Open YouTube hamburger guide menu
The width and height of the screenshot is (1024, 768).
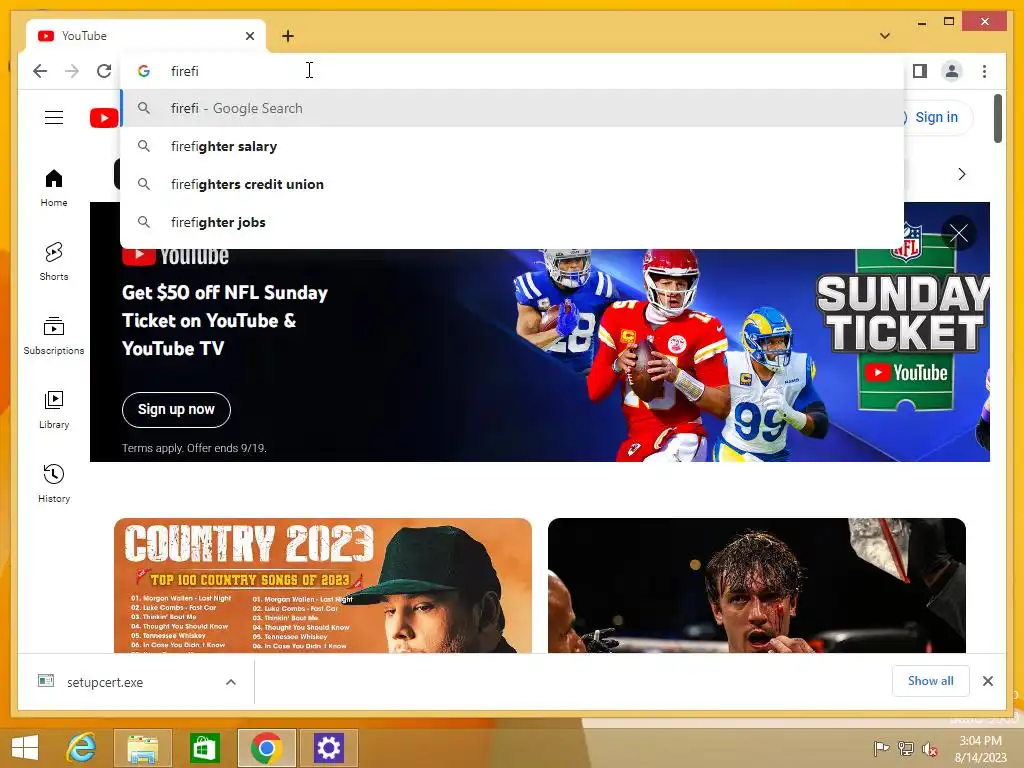54,118
